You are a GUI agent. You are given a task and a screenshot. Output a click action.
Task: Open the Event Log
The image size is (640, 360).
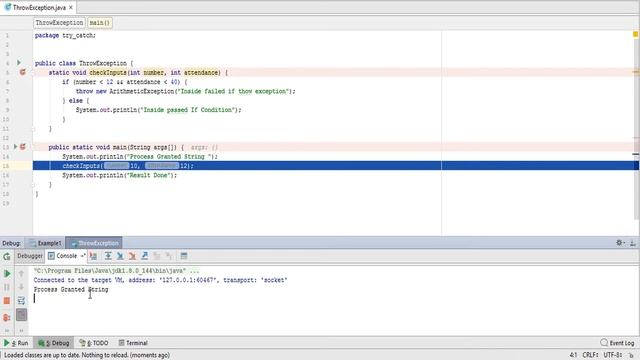(x=618, y=343)
